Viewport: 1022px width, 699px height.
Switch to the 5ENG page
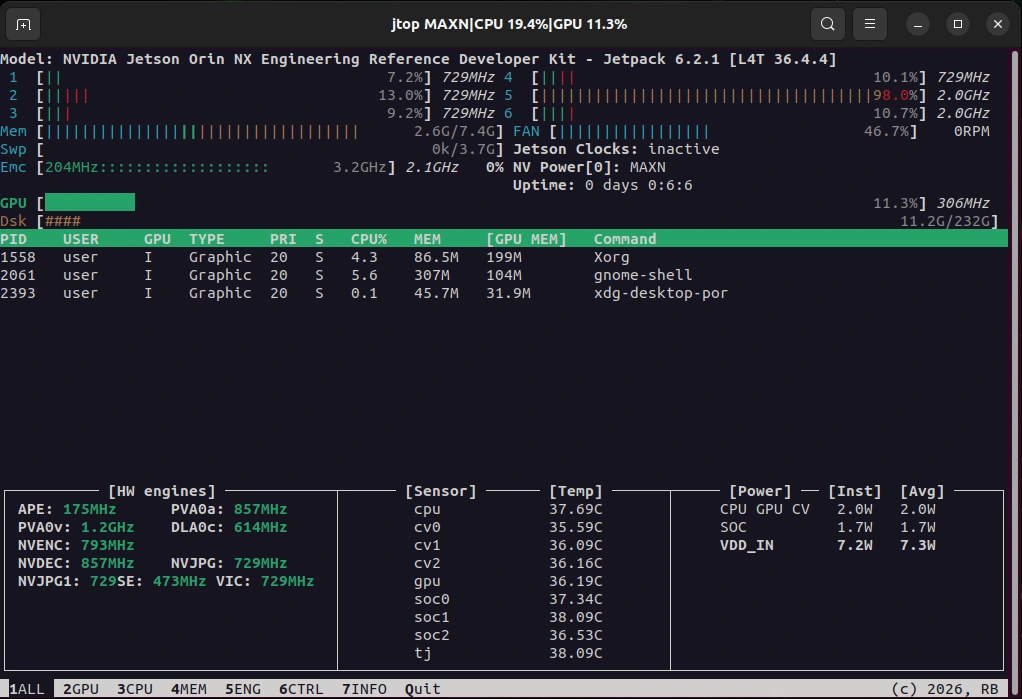243,689
